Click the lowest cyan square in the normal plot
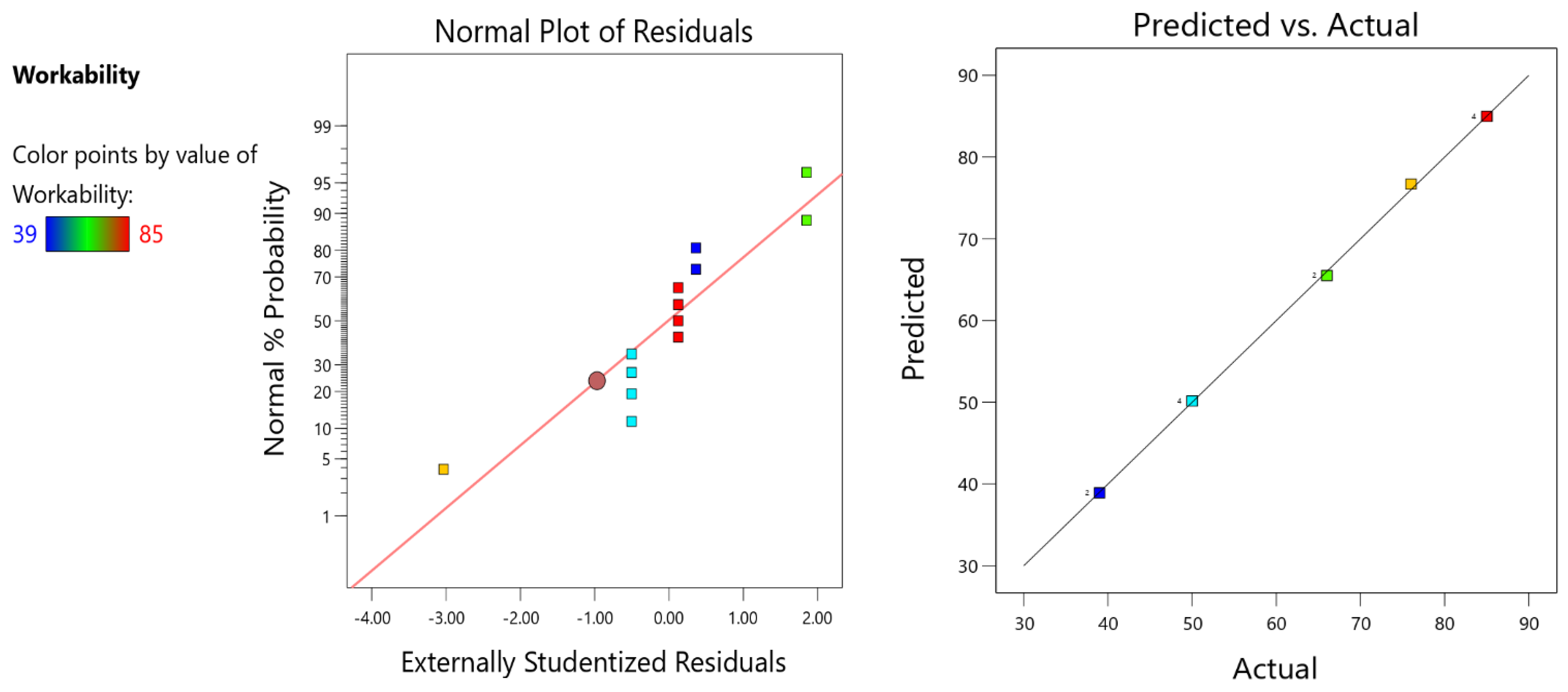1568x692 pixels. 631,421
